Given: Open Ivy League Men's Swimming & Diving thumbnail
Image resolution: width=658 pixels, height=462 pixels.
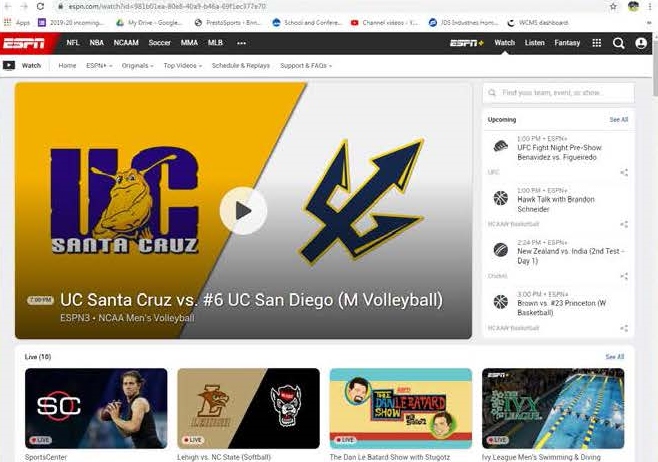Looking at the screenshot, I should click(x=553, y=408).
